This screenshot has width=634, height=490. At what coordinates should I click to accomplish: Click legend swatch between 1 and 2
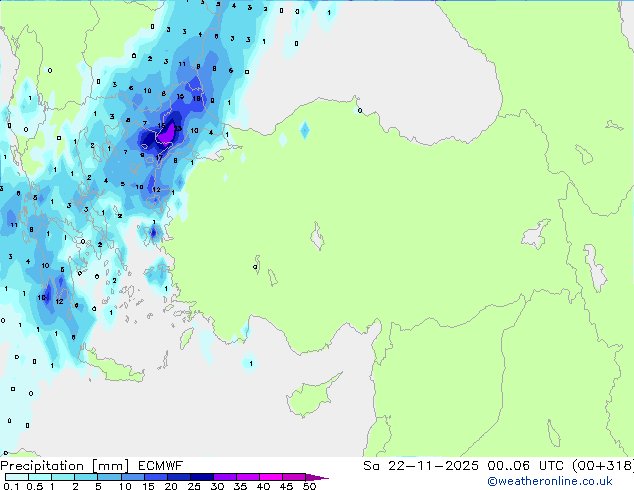(63, 477)
